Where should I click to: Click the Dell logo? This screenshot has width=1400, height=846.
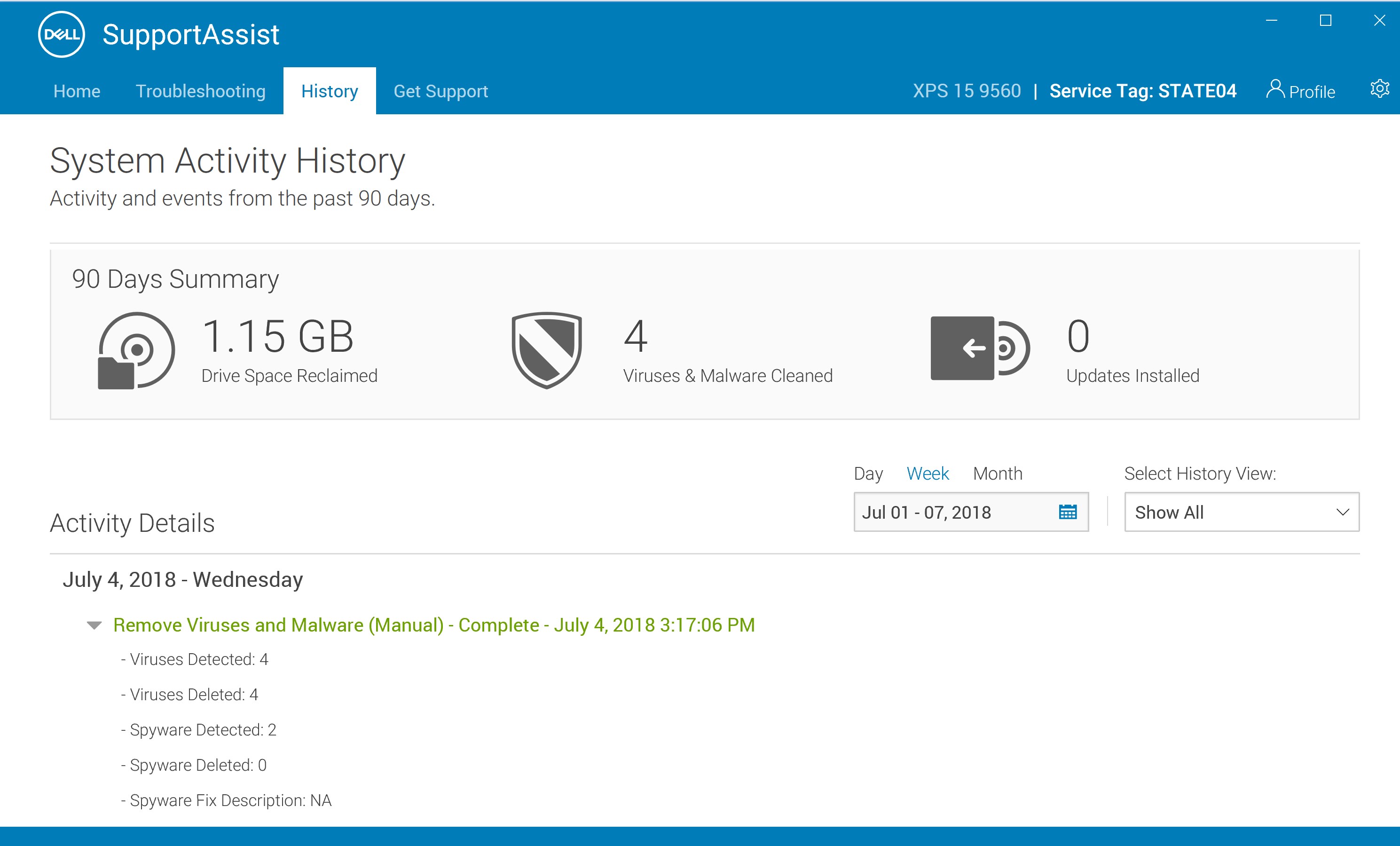pyautogui.click(x=61, y=33)
